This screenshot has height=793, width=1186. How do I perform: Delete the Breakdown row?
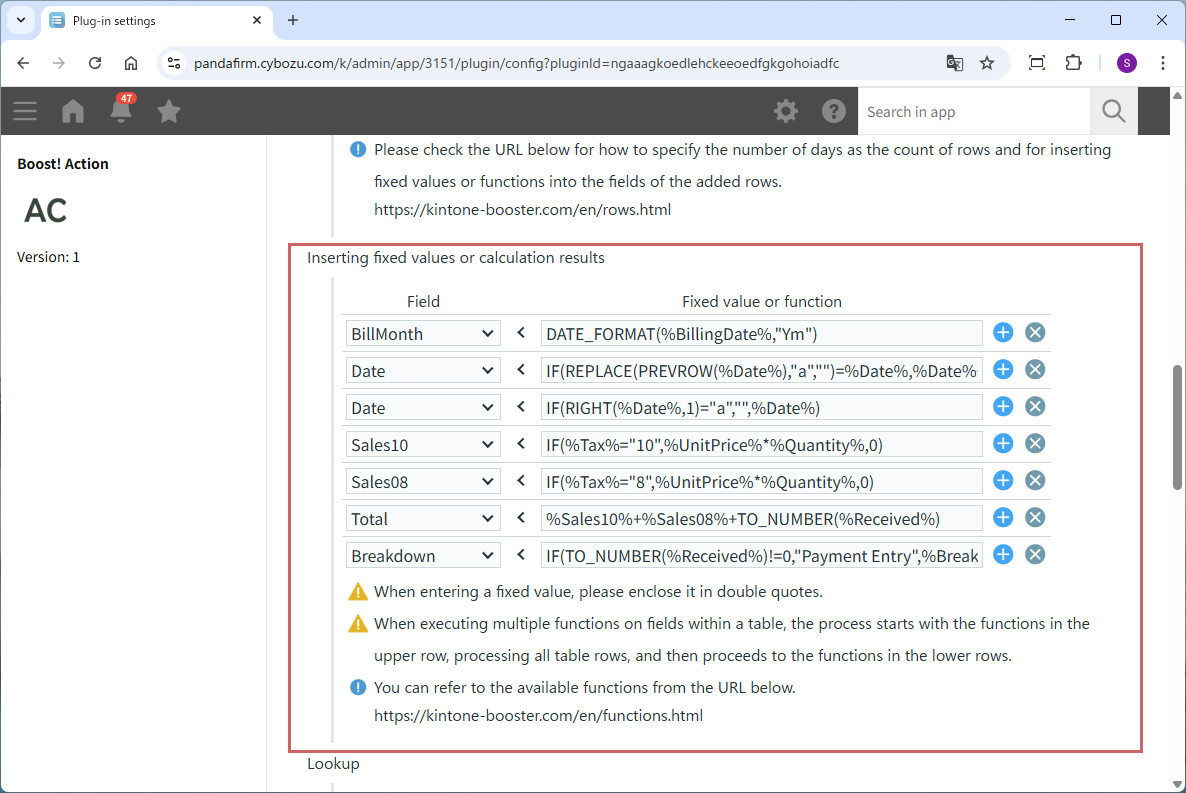(1035, 555)
